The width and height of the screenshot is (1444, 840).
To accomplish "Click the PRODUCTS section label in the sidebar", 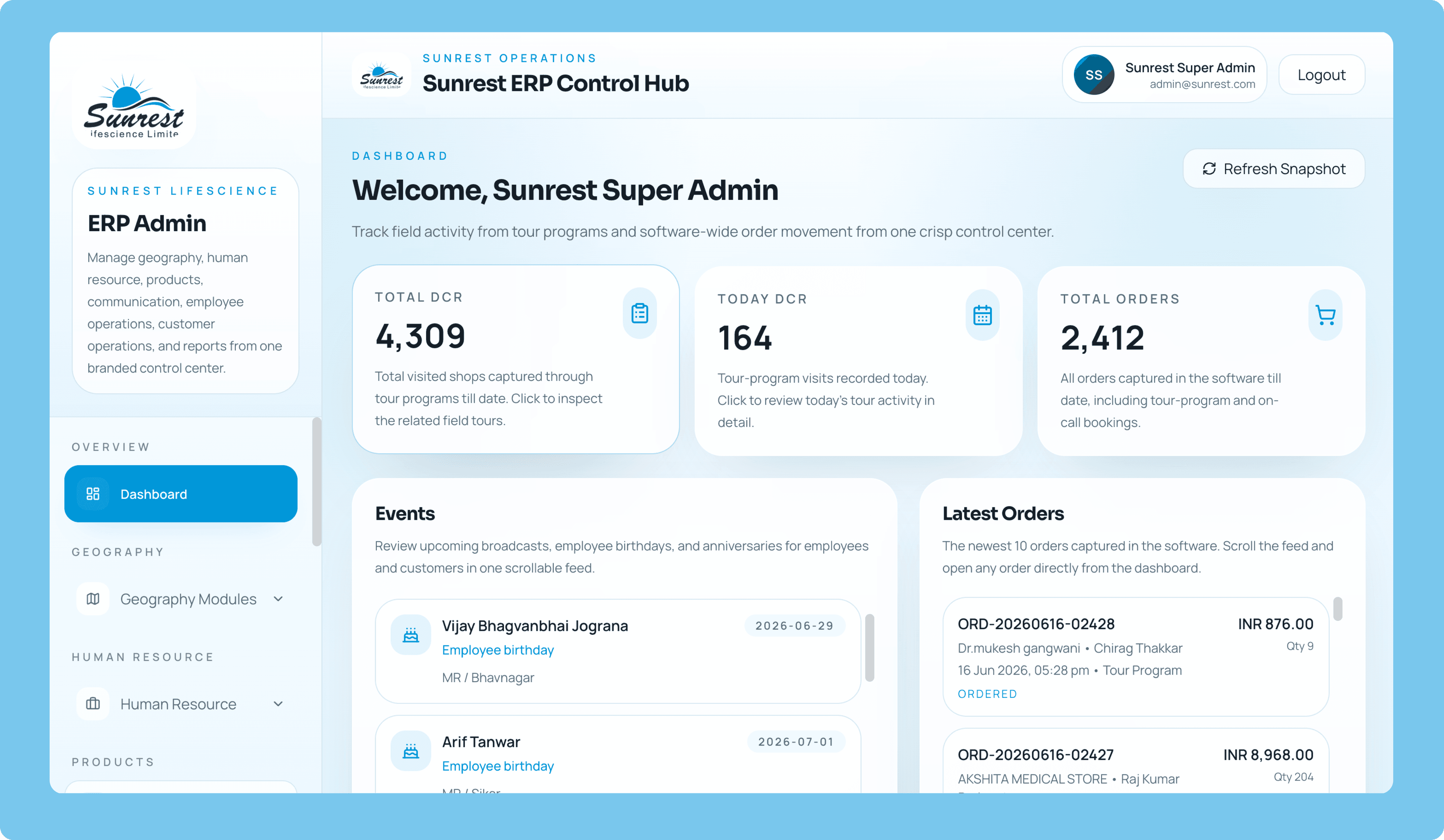I will [x=114, y=761].
